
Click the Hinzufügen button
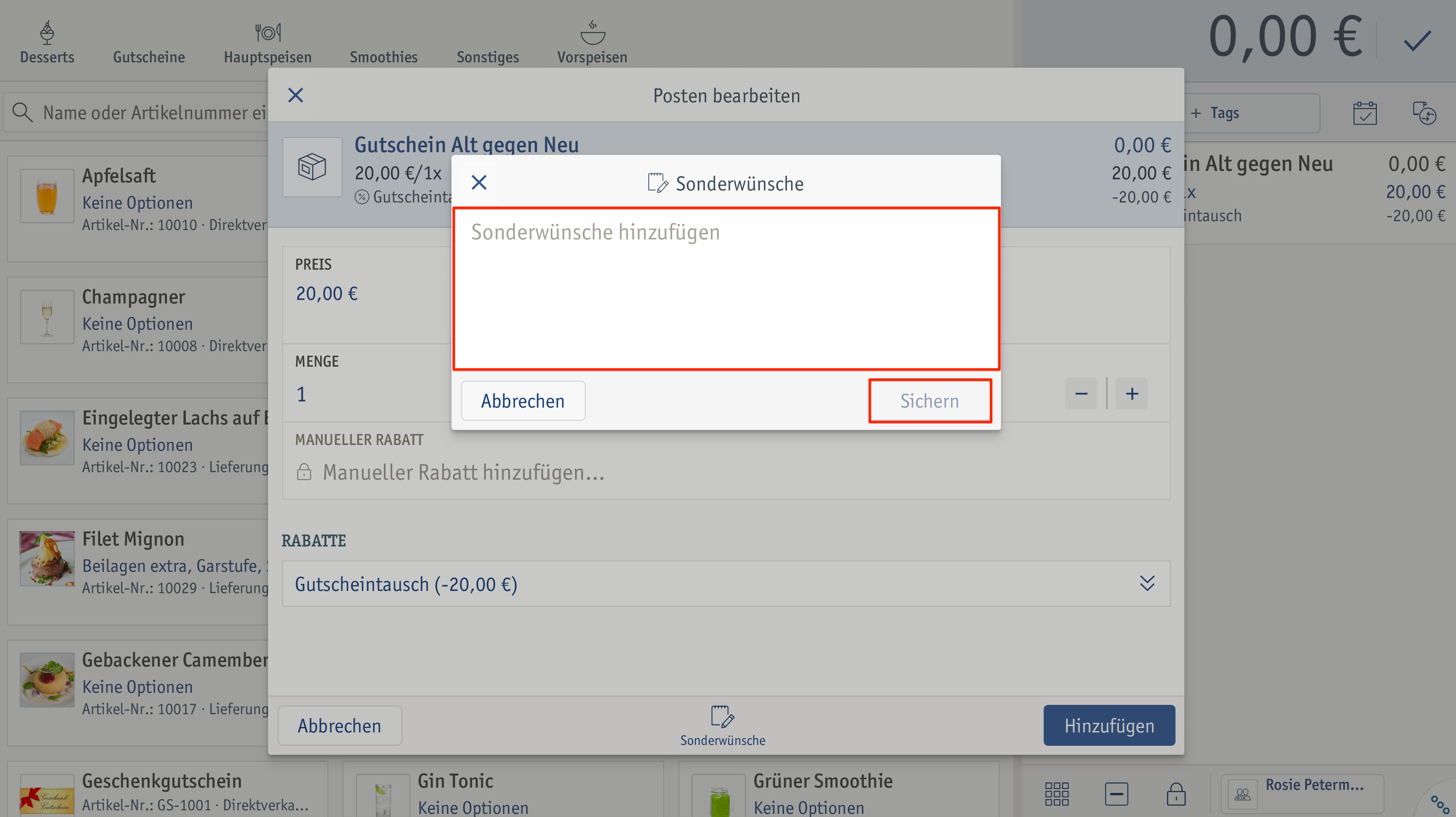1109,725
